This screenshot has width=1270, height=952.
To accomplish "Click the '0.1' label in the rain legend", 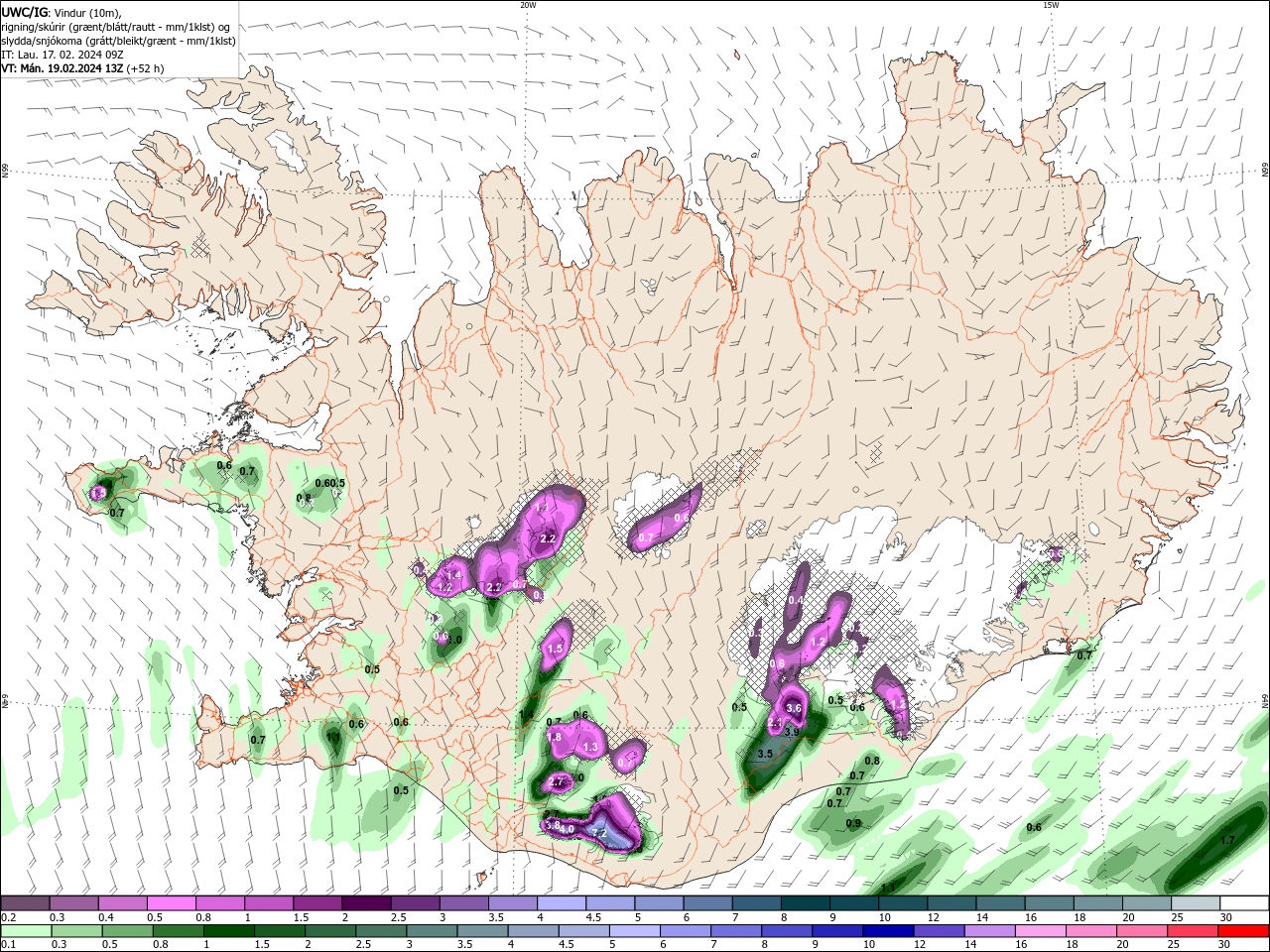I will pos(8,945).
